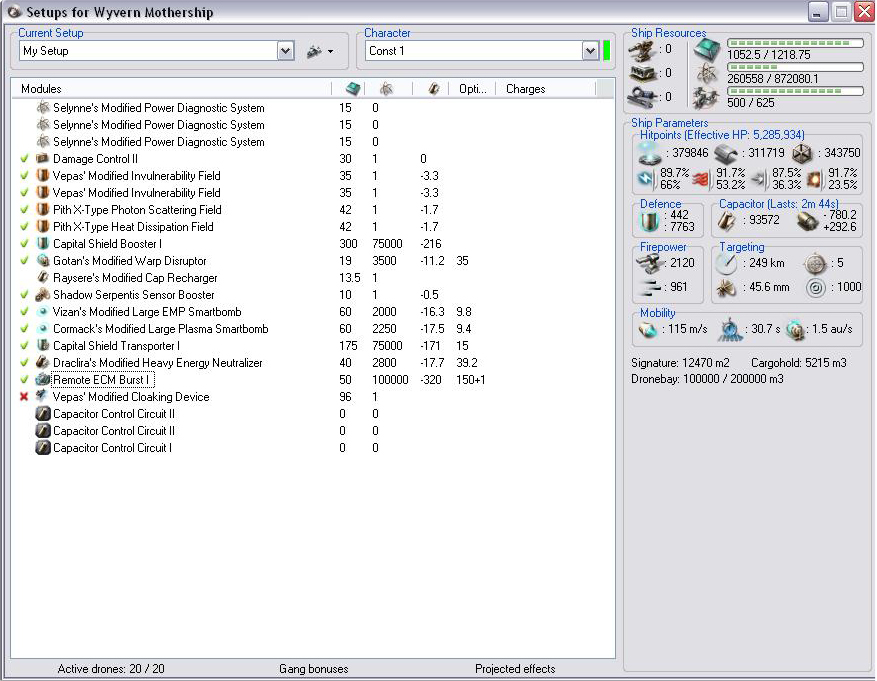Toggle Vizan's Modified Large EMP Smartbomb checkmark
The width and height of the screenshot is (877, 681).
coord(24,312)
